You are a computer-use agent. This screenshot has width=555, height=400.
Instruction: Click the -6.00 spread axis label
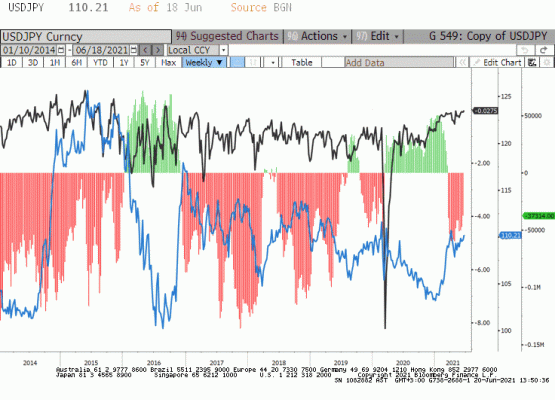point(482,270)
